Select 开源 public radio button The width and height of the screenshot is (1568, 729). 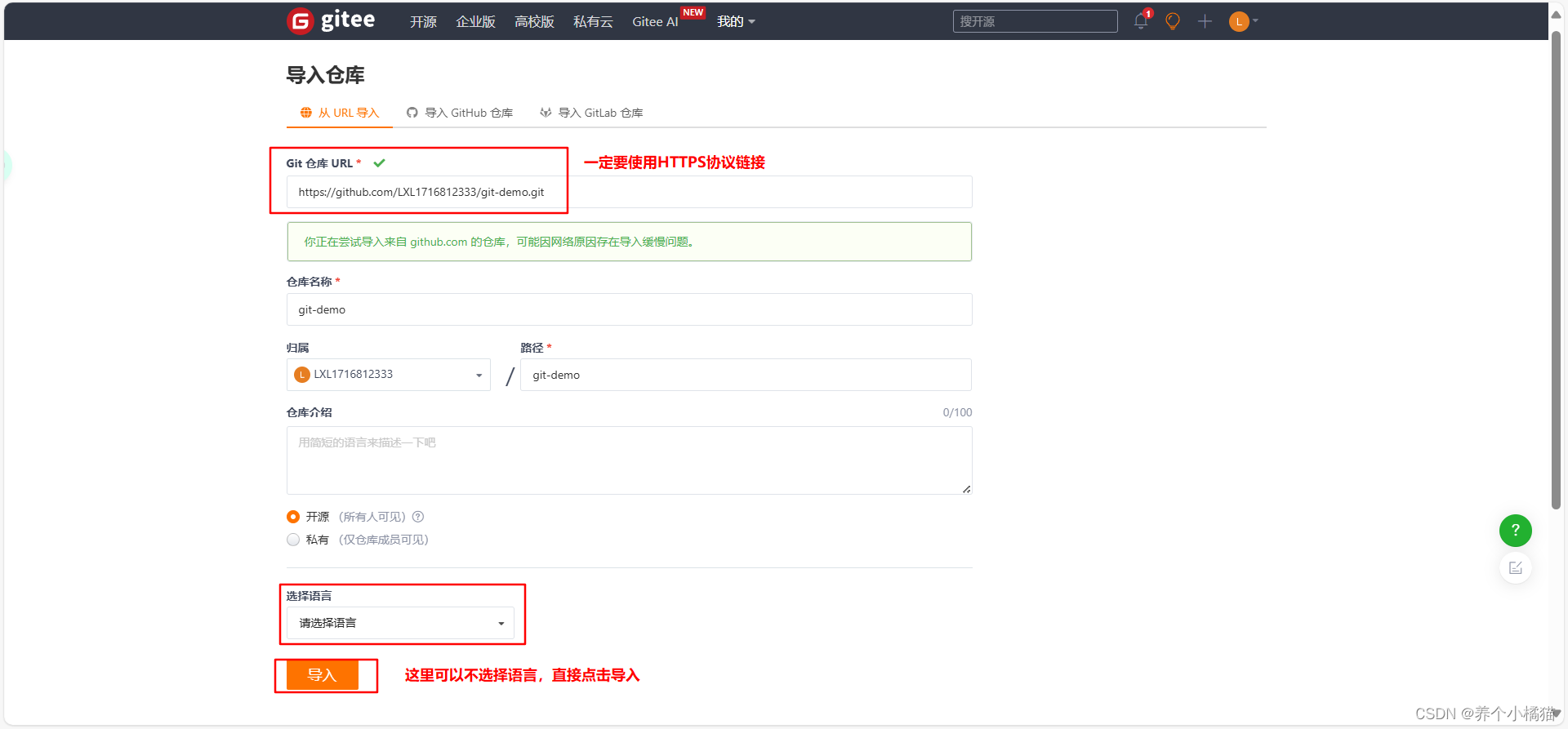(293, 517)
